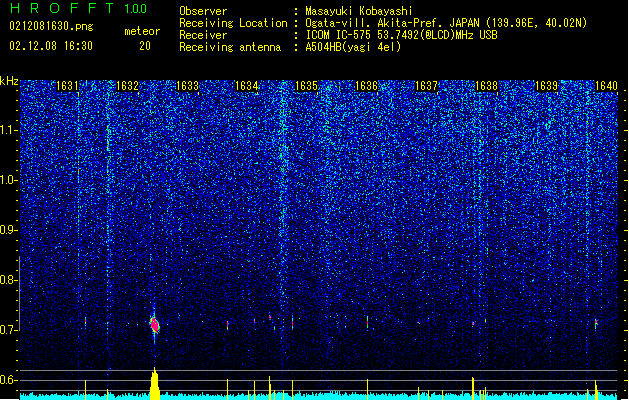Click the 1637 time marker
Screen dimensions: 629x400
coord(426,86)
